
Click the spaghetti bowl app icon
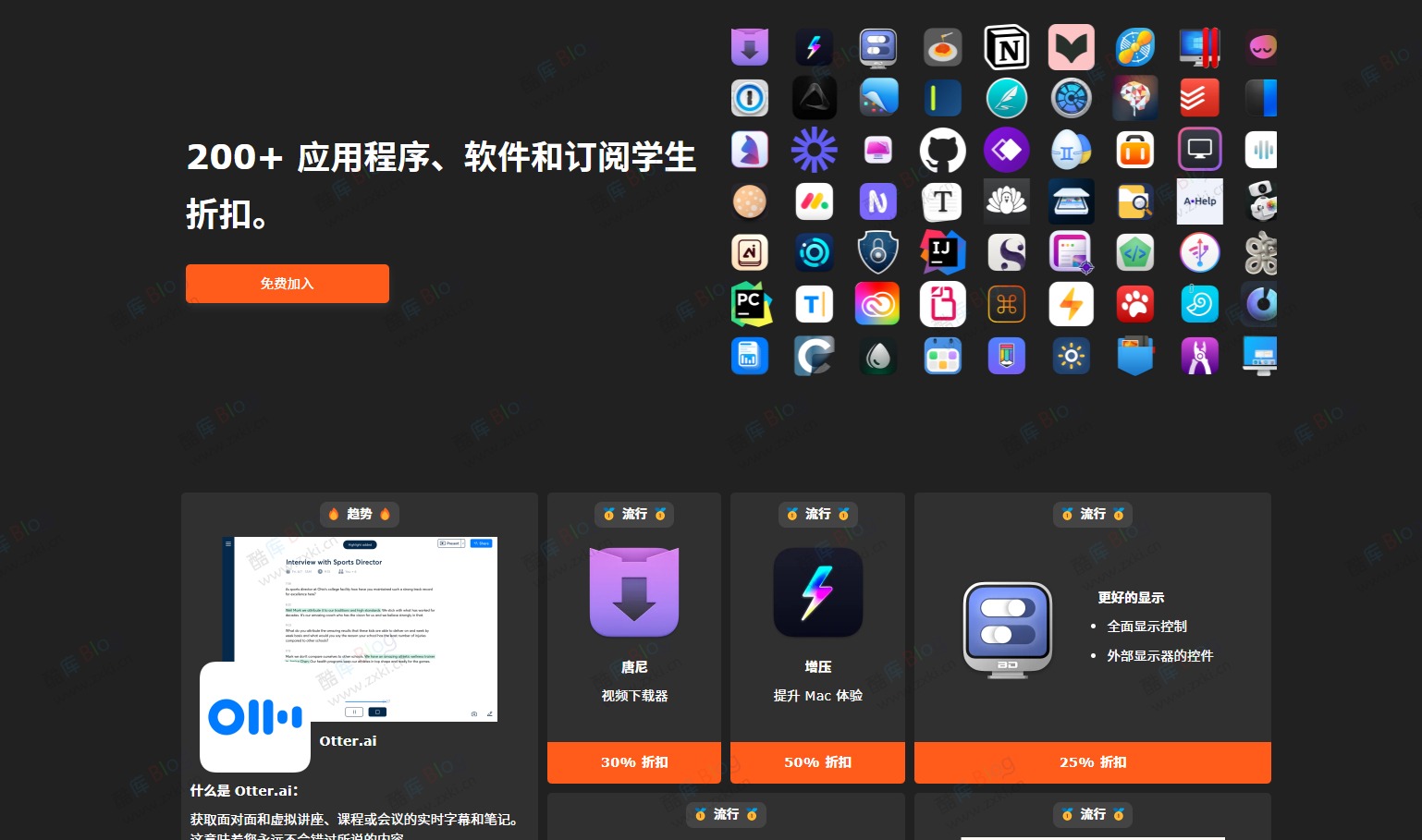tap(942, 47)
